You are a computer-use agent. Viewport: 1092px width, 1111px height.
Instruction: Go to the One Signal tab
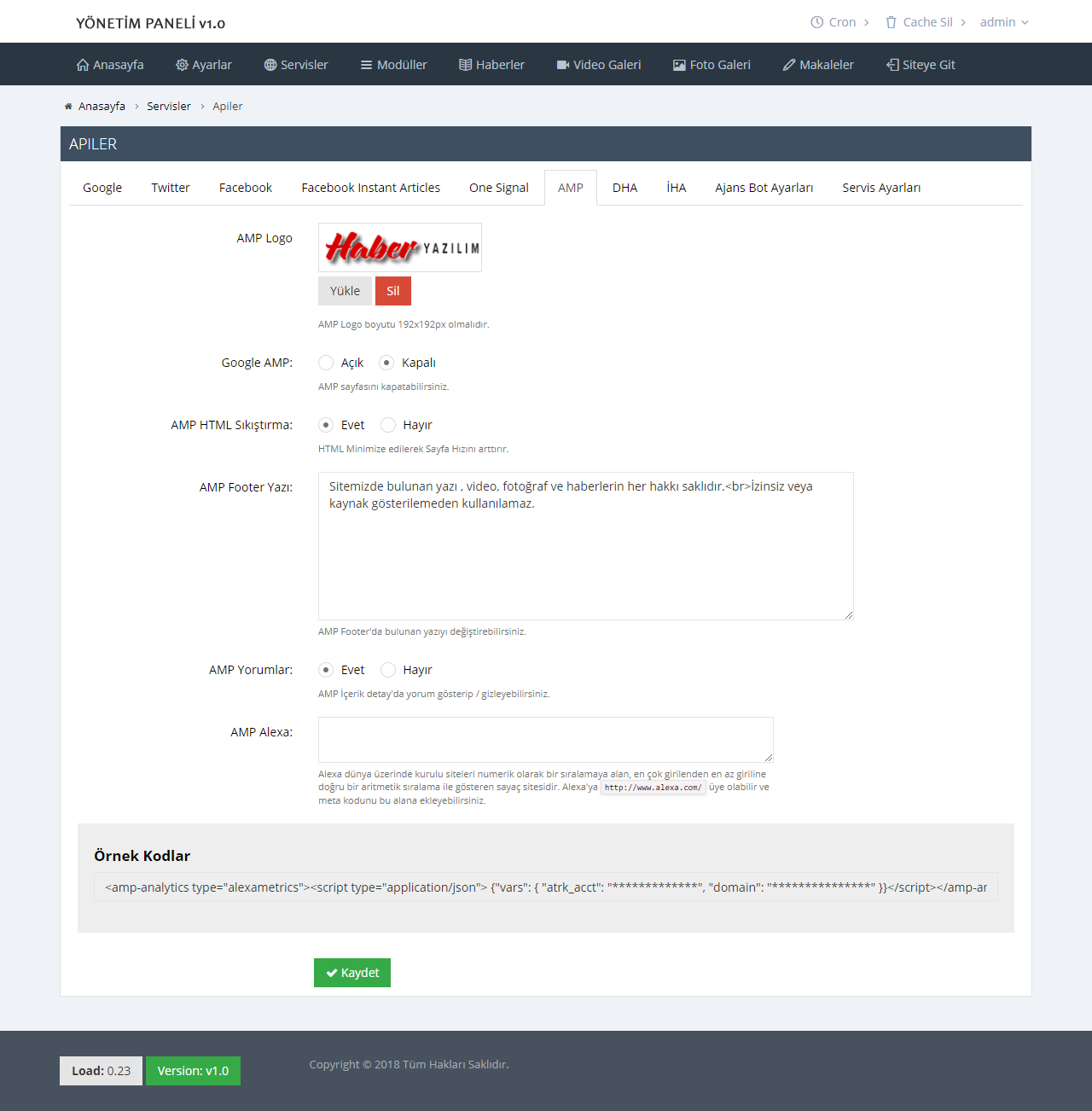tap(499, 188)
